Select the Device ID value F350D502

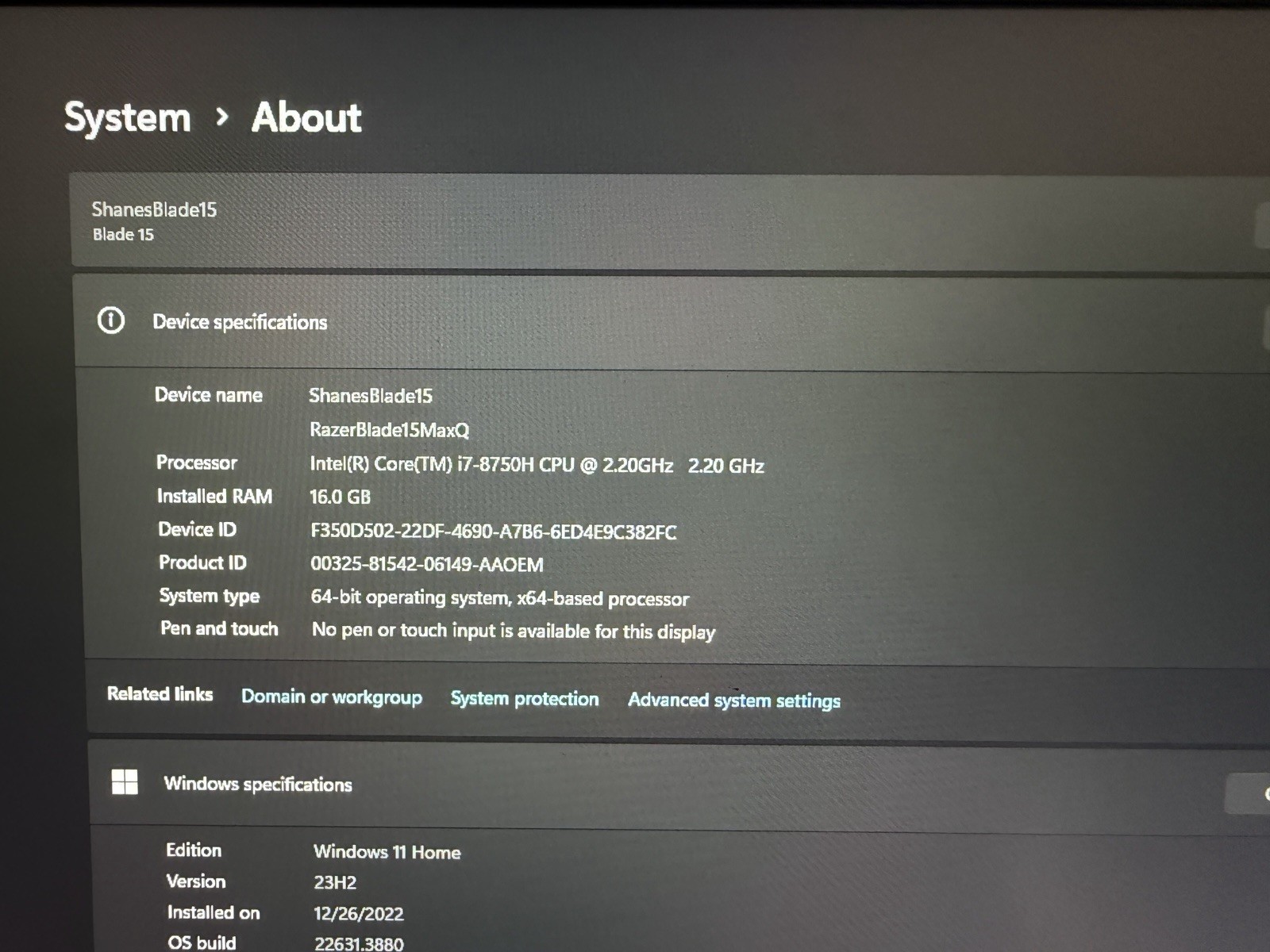click(494, 532)
